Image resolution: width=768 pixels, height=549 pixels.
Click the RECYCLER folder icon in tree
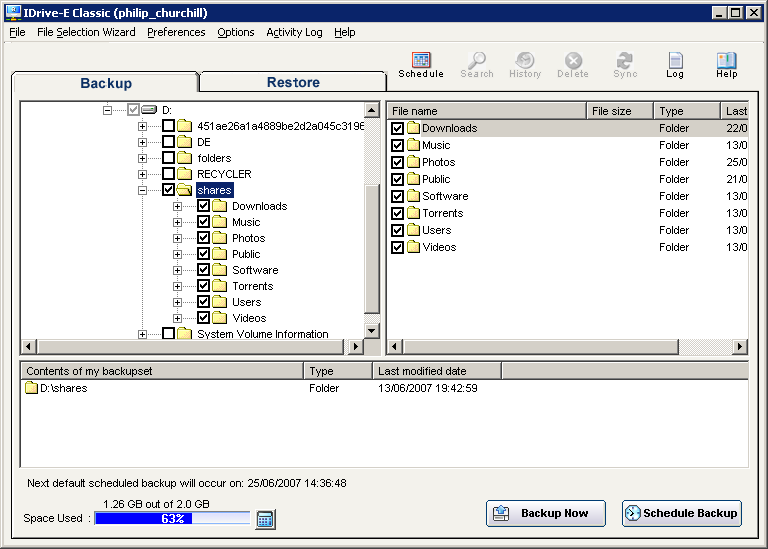184,174
